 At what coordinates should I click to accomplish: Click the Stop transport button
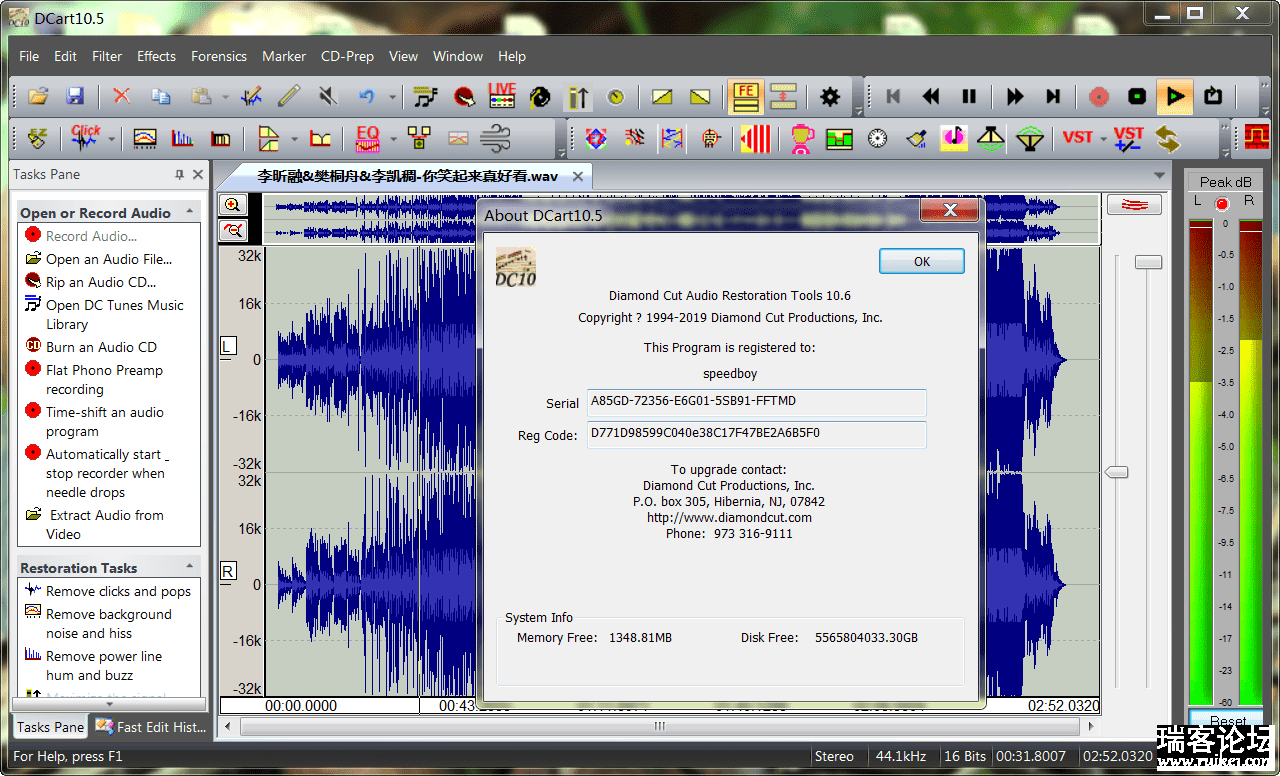[1137, 97]
